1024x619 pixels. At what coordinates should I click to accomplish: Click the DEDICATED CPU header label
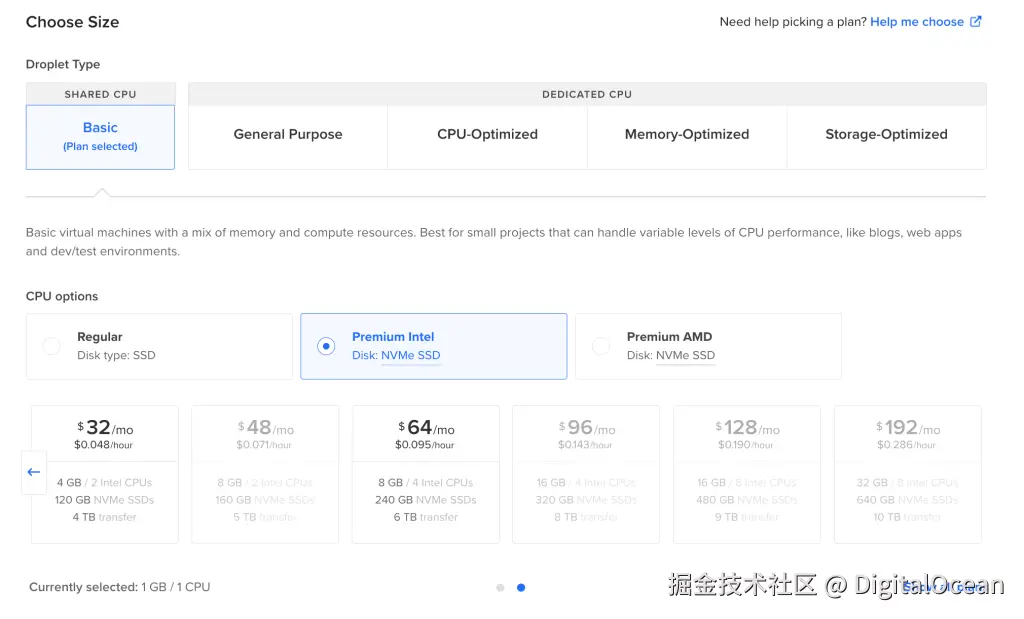click(587, 94)
